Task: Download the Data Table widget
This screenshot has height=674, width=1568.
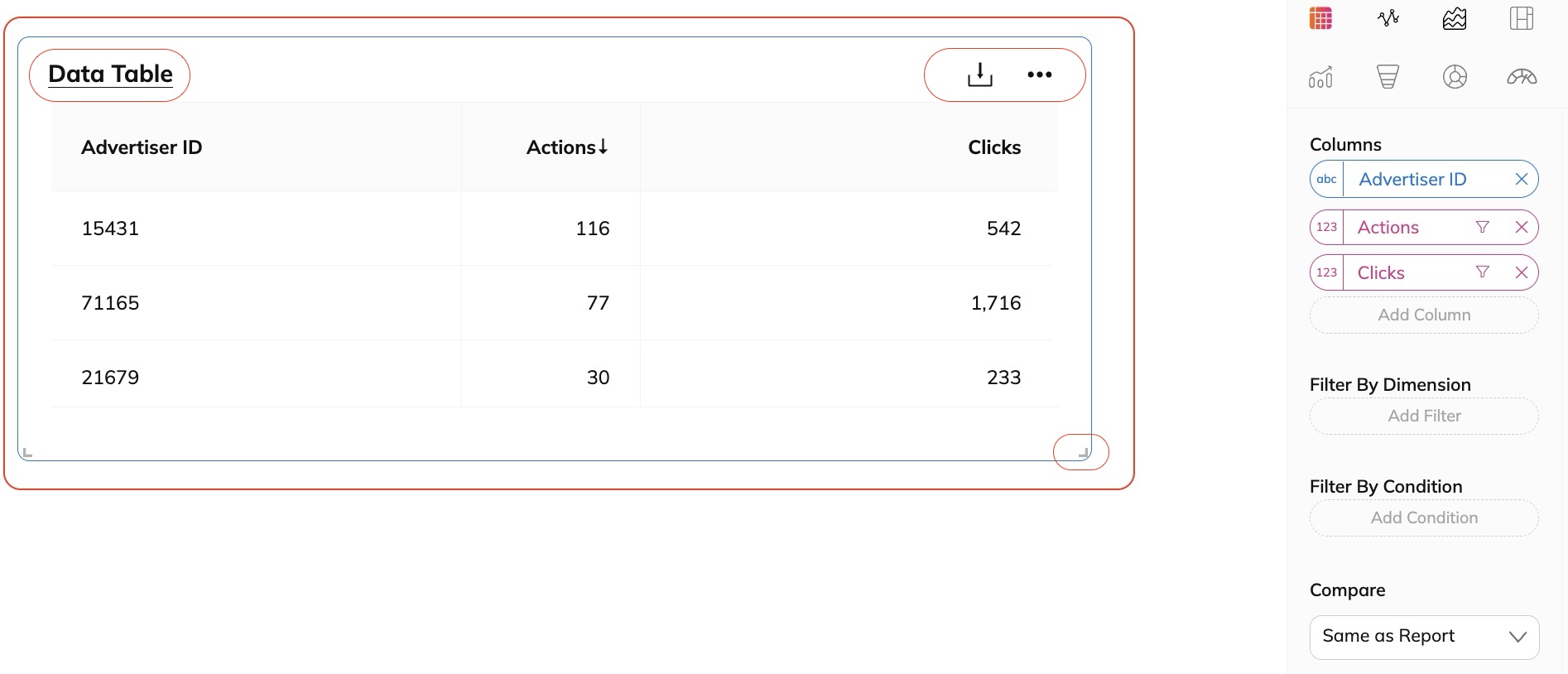Action: click(980, 75)
